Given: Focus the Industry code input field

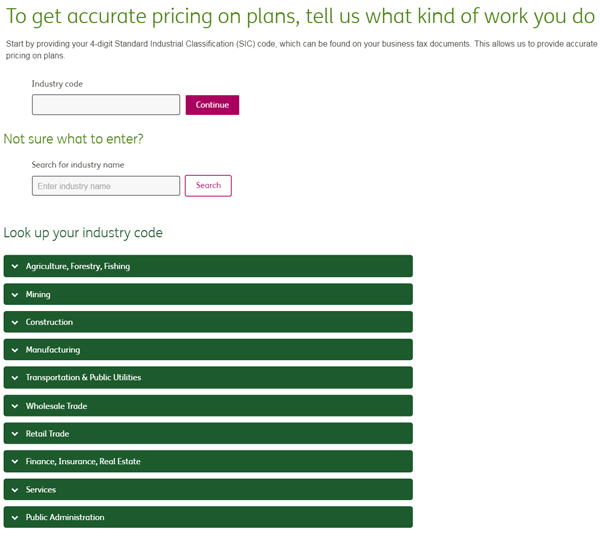Looking at the screenshot, I should [106, 105].
